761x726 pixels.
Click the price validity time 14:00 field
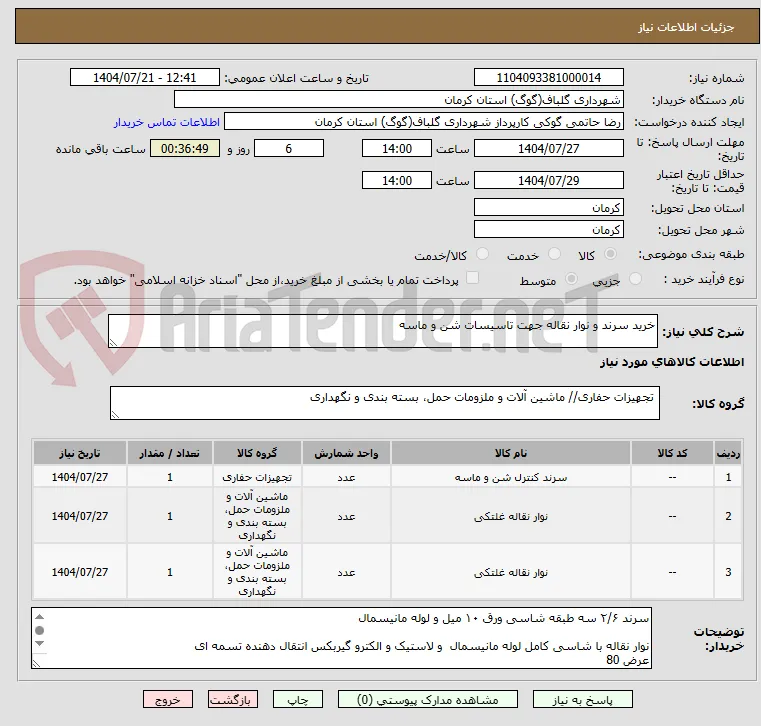click(397, 181)
